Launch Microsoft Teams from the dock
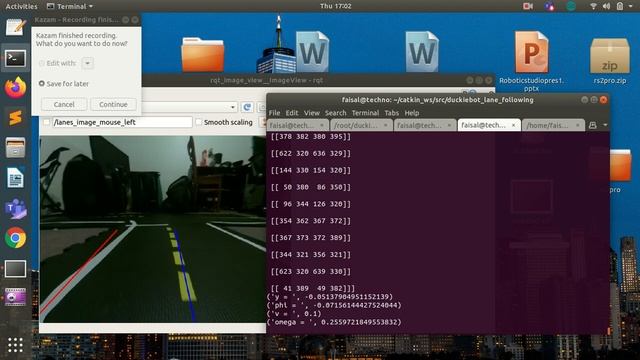Viewport: 640px width, 360px height. [x=15, y=208]
